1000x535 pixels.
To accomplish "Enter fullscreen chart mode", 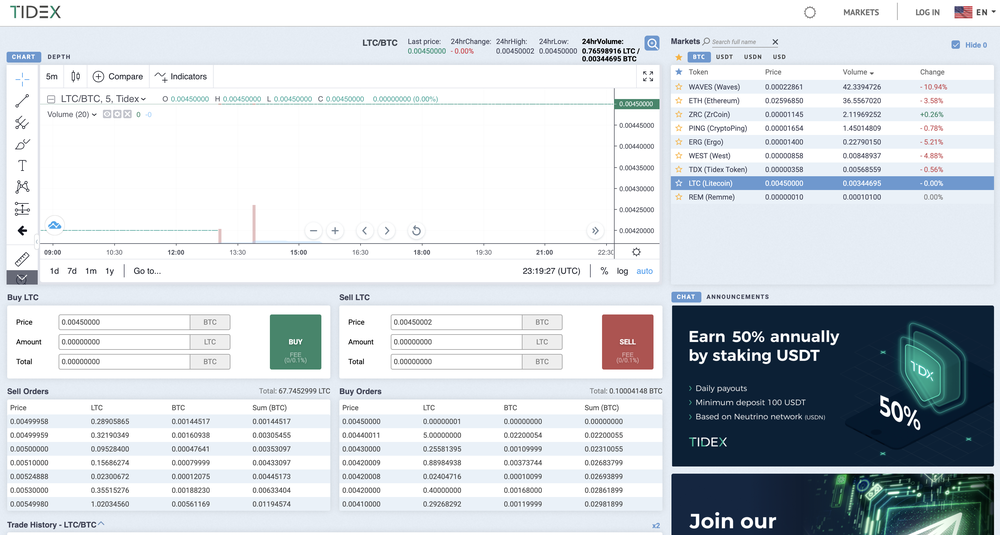I will 648,77.
